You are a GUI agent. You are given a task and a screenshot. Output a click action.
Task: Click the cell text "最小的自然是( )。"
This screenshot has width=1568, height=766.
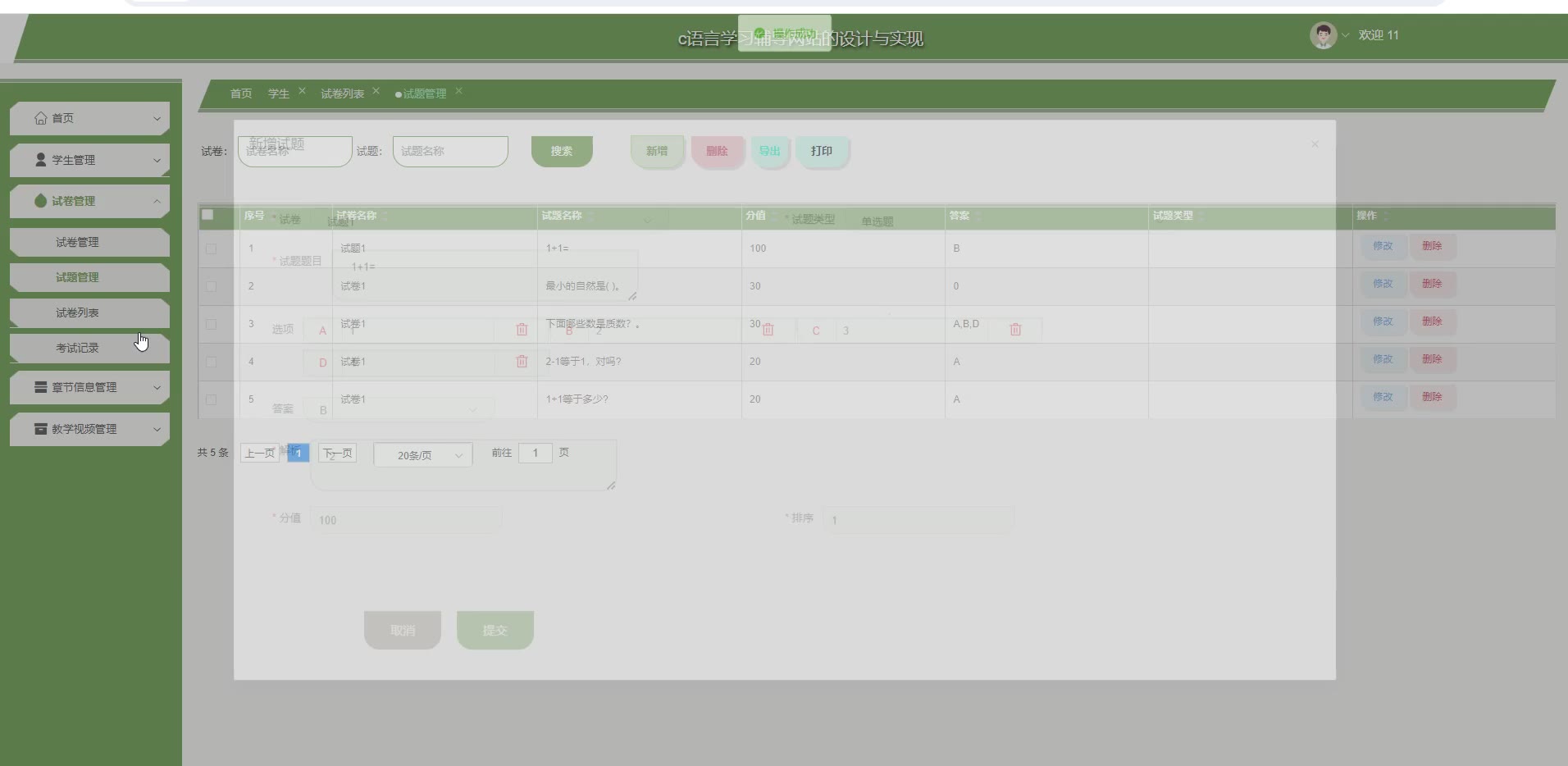(x=583, y=286)
